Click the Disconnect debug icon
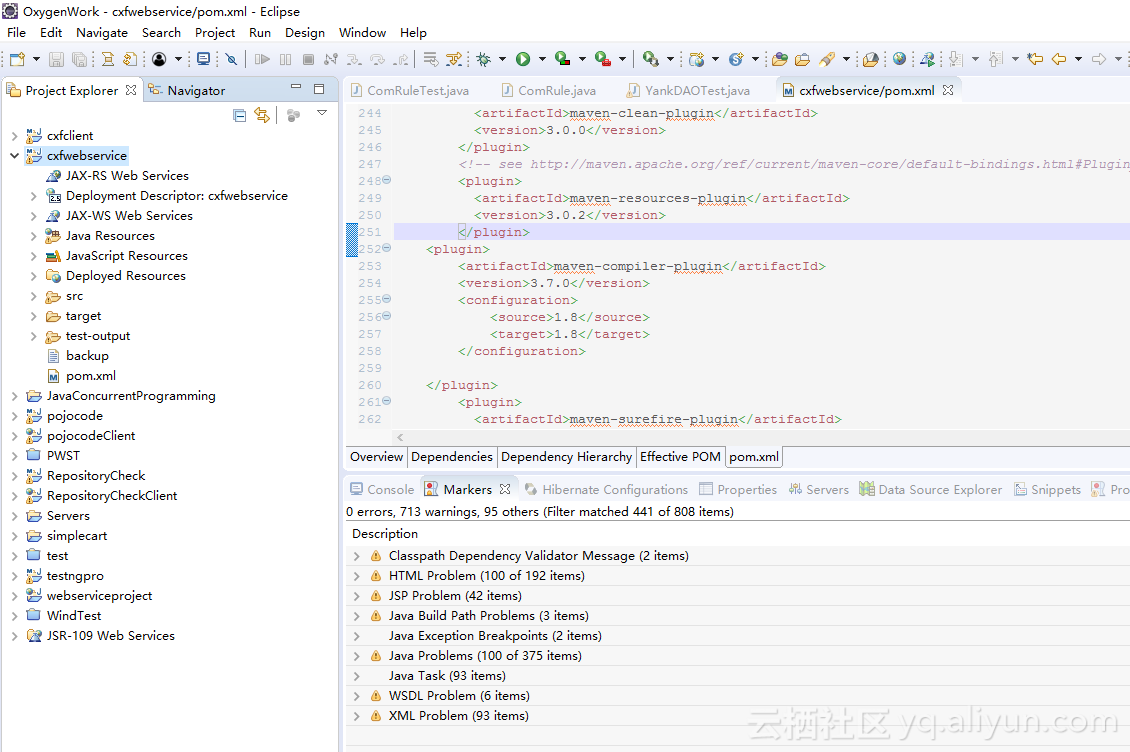Viewport: 1130px width, 752px height. [331, 59]
